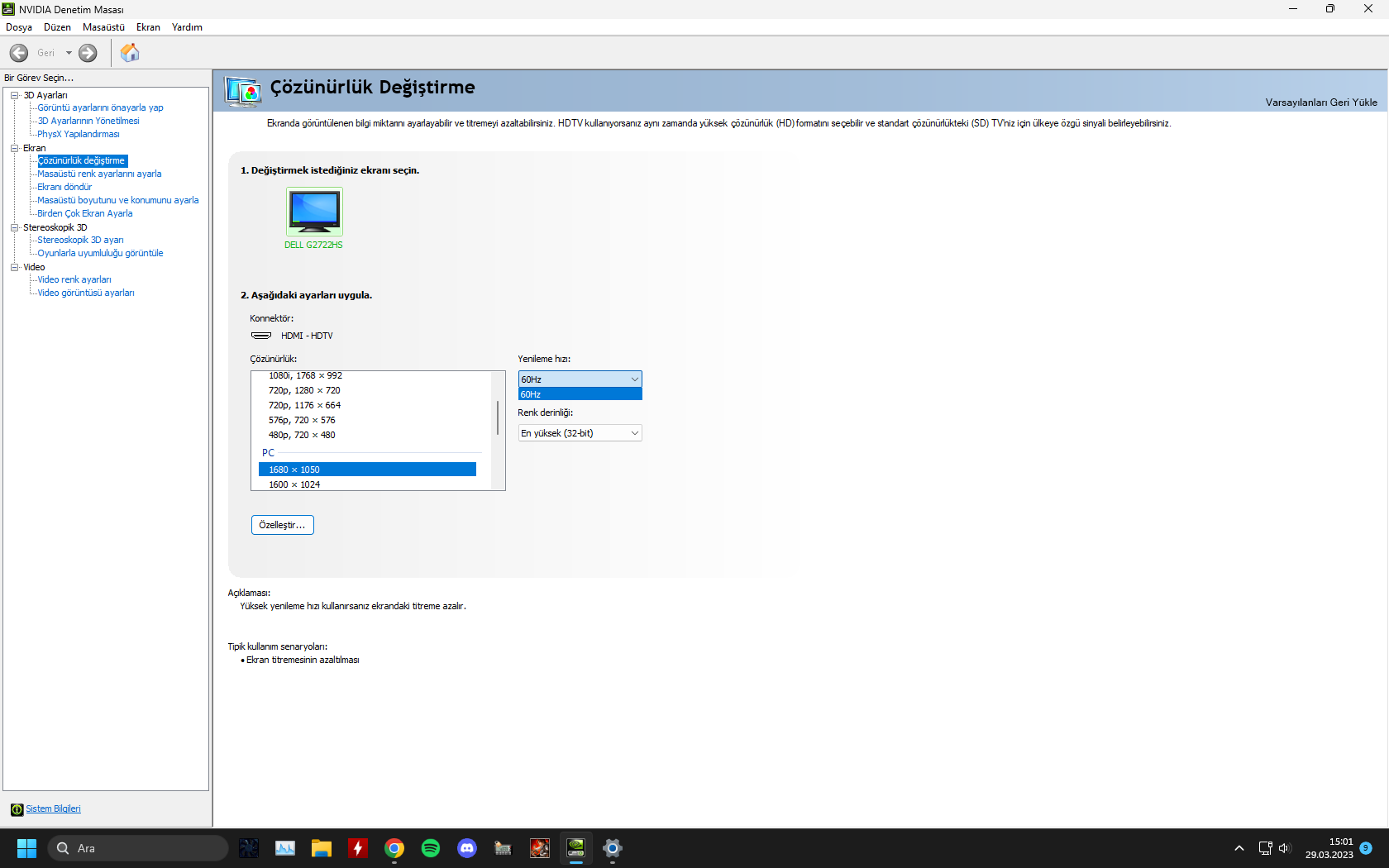Open the Windows Start menu

pyautogui.click(x=26, y=848)
